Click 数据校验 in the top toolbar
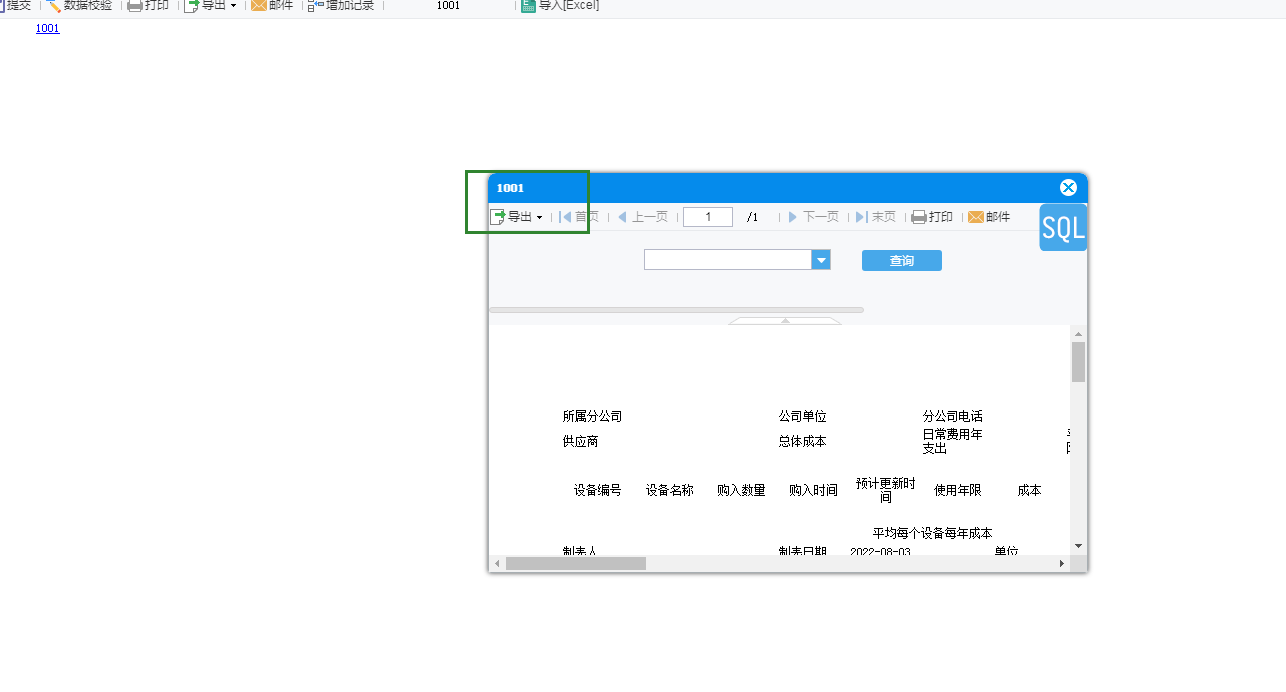Screen dimensions: 1286x692 79,5
